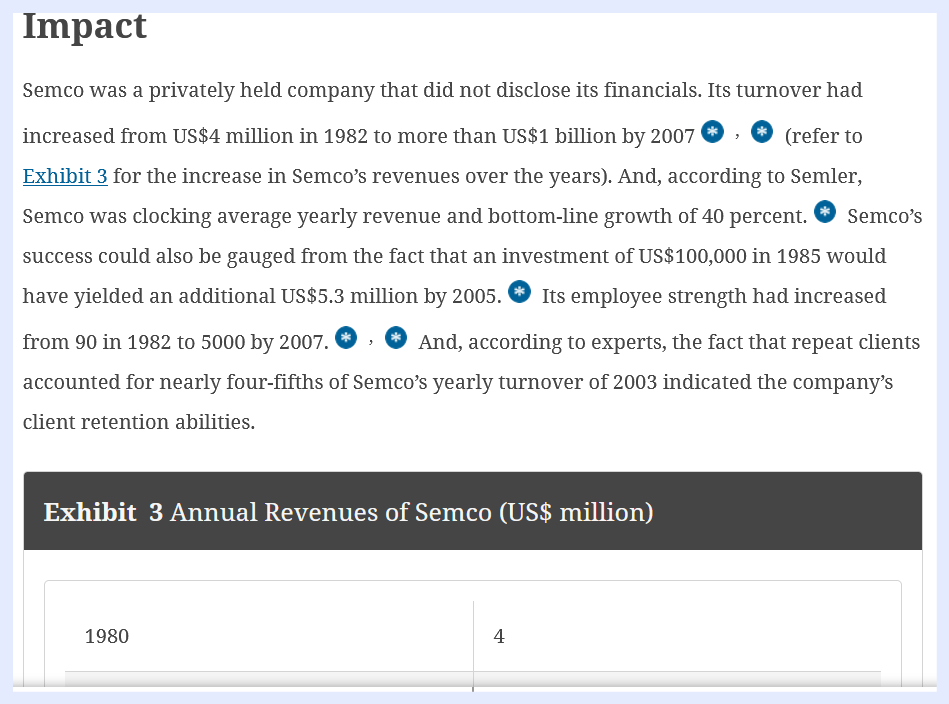Image resolution: width=949 pixels, height=704 pixels.
Task: Click first footnote marker after "5000 by 2007"
Action: pos(346,337)
